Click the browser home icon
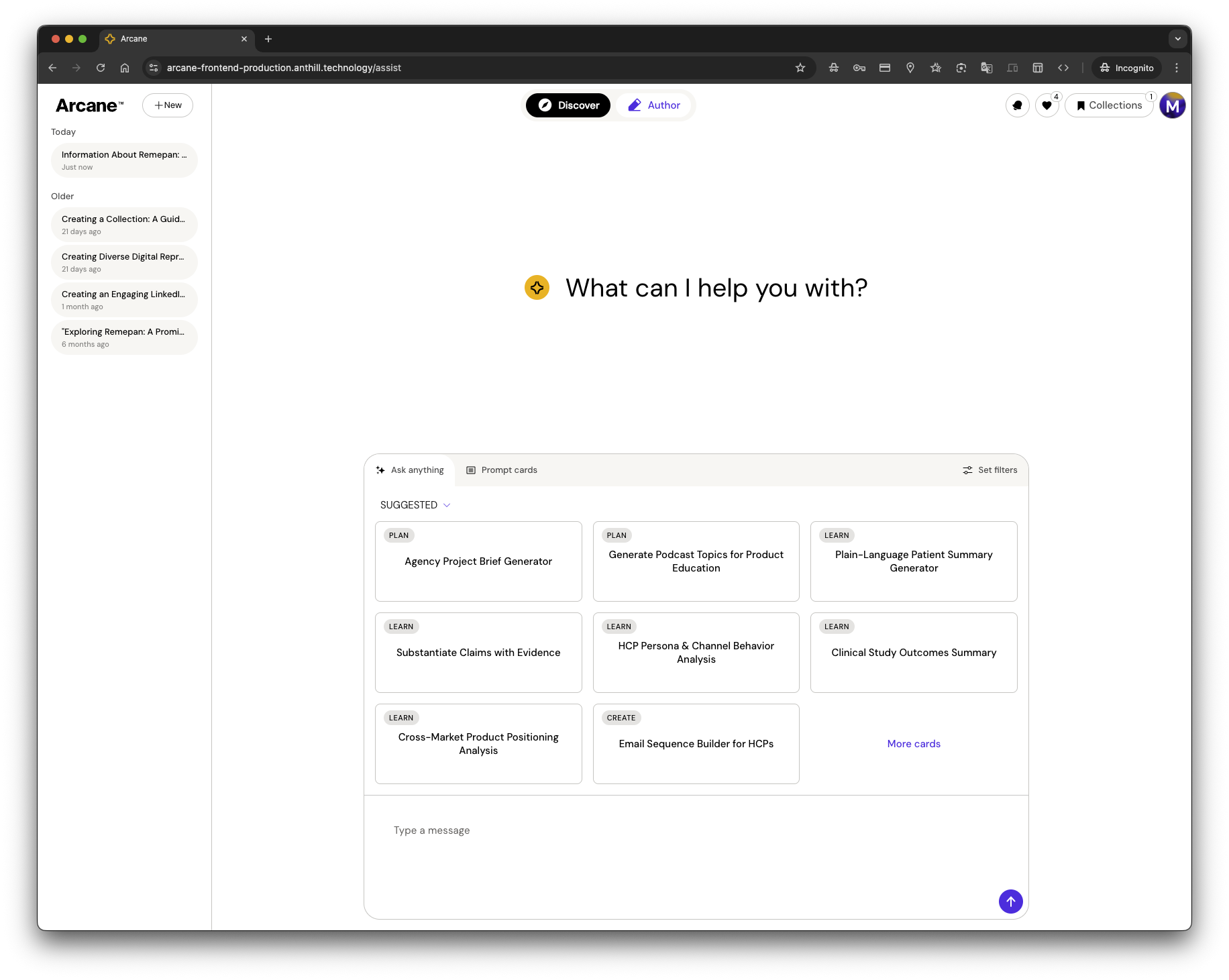 [125, 68]
